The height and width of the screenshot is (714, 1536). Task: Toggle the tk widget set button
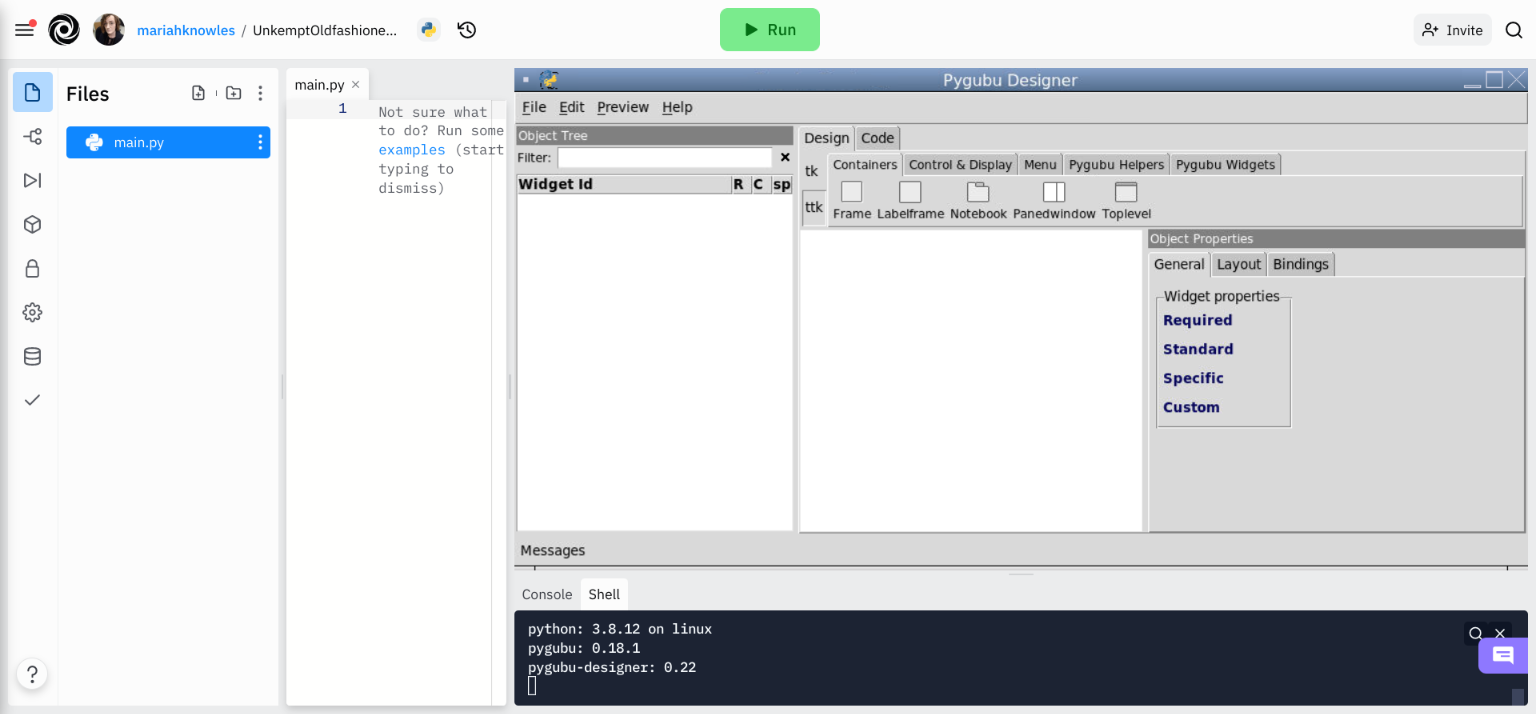812,171
